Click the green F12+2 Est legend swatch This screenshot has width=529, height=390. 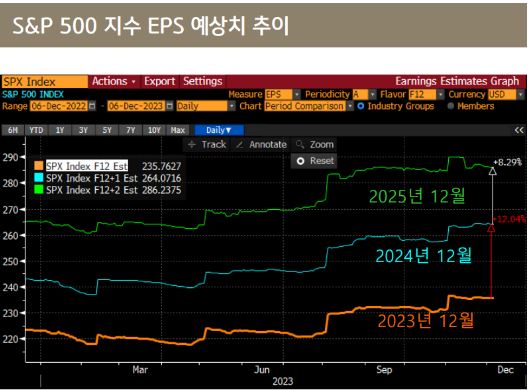[x=39, y=190]
